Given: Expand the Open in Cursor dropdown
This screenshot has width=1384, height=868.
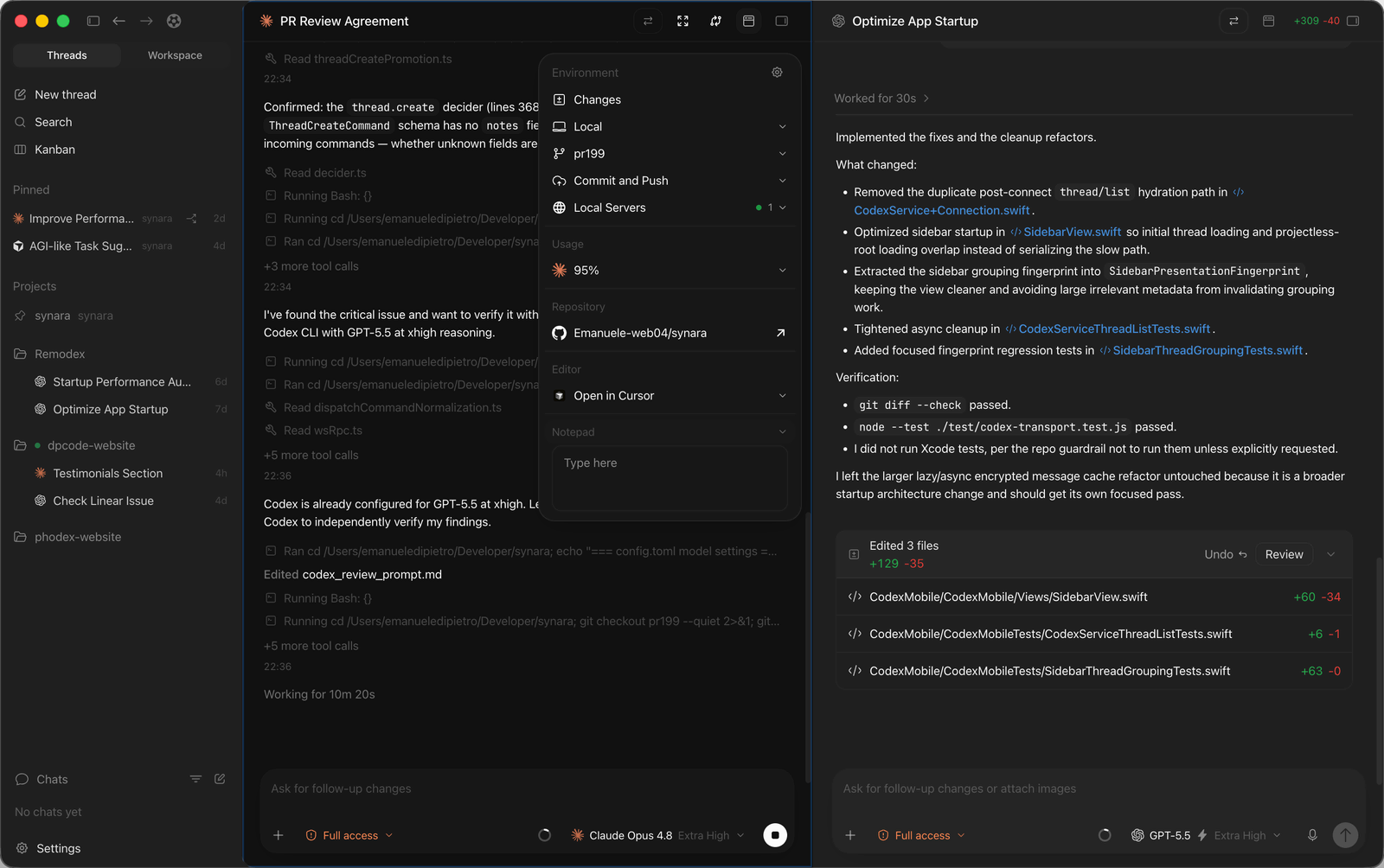Looking at the screenshot, I should [670, 396].
